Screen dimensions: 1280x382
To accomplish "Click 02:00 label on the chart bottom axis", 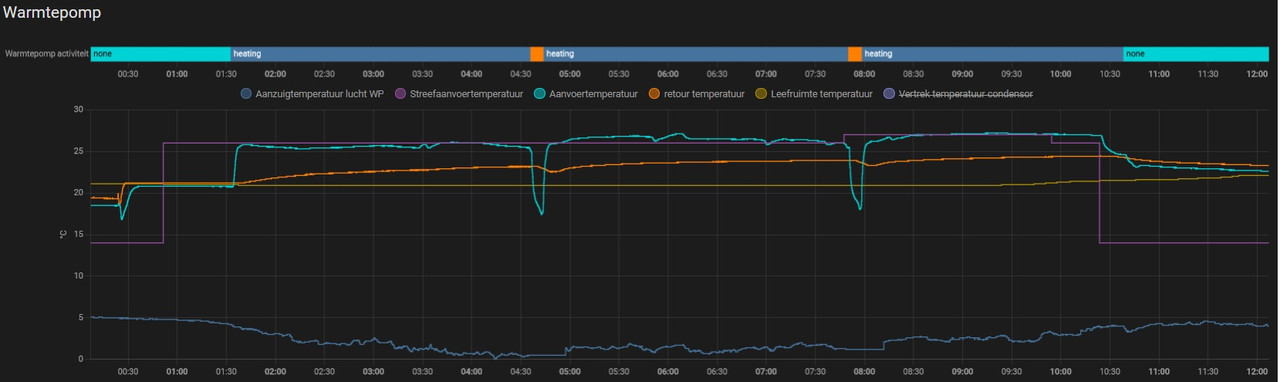I will click(275, 371).
